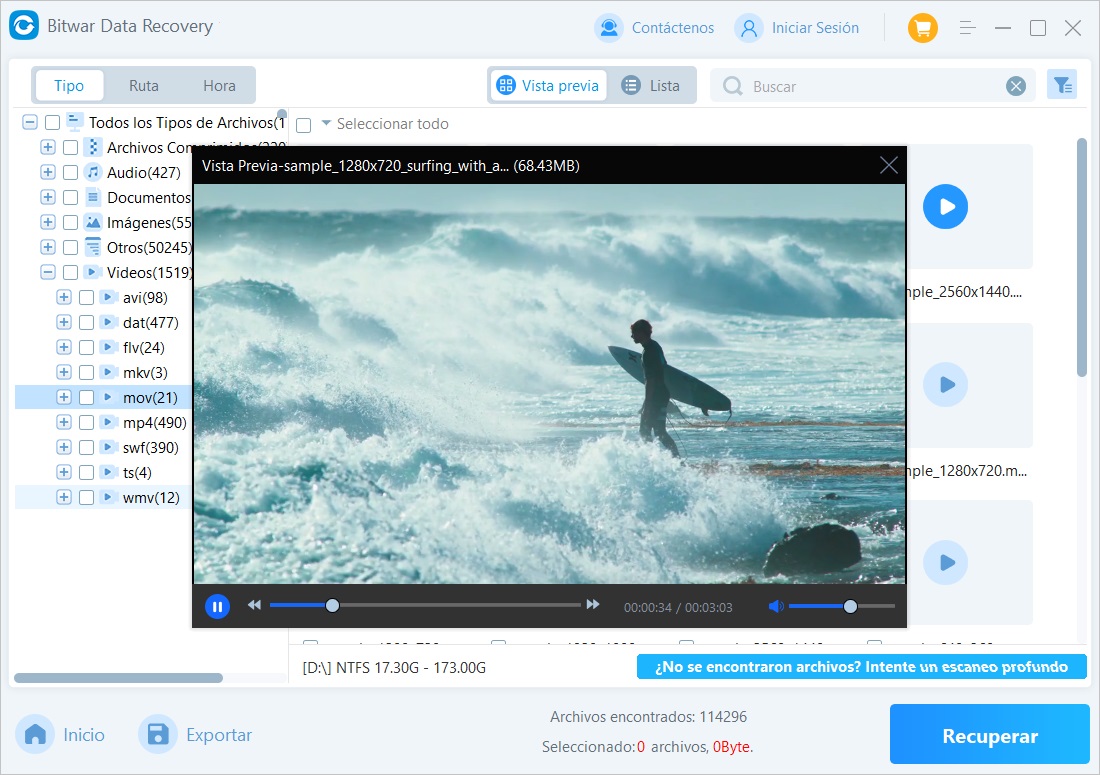The width and height of the screenshot is (1100, 775).
Task: Open the filter icon next to search
Action: (1061, 86)
